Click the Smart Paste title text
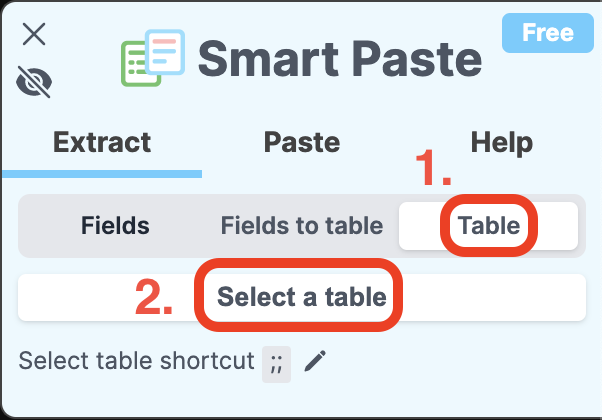602x420 pixels. click(340, 59)
